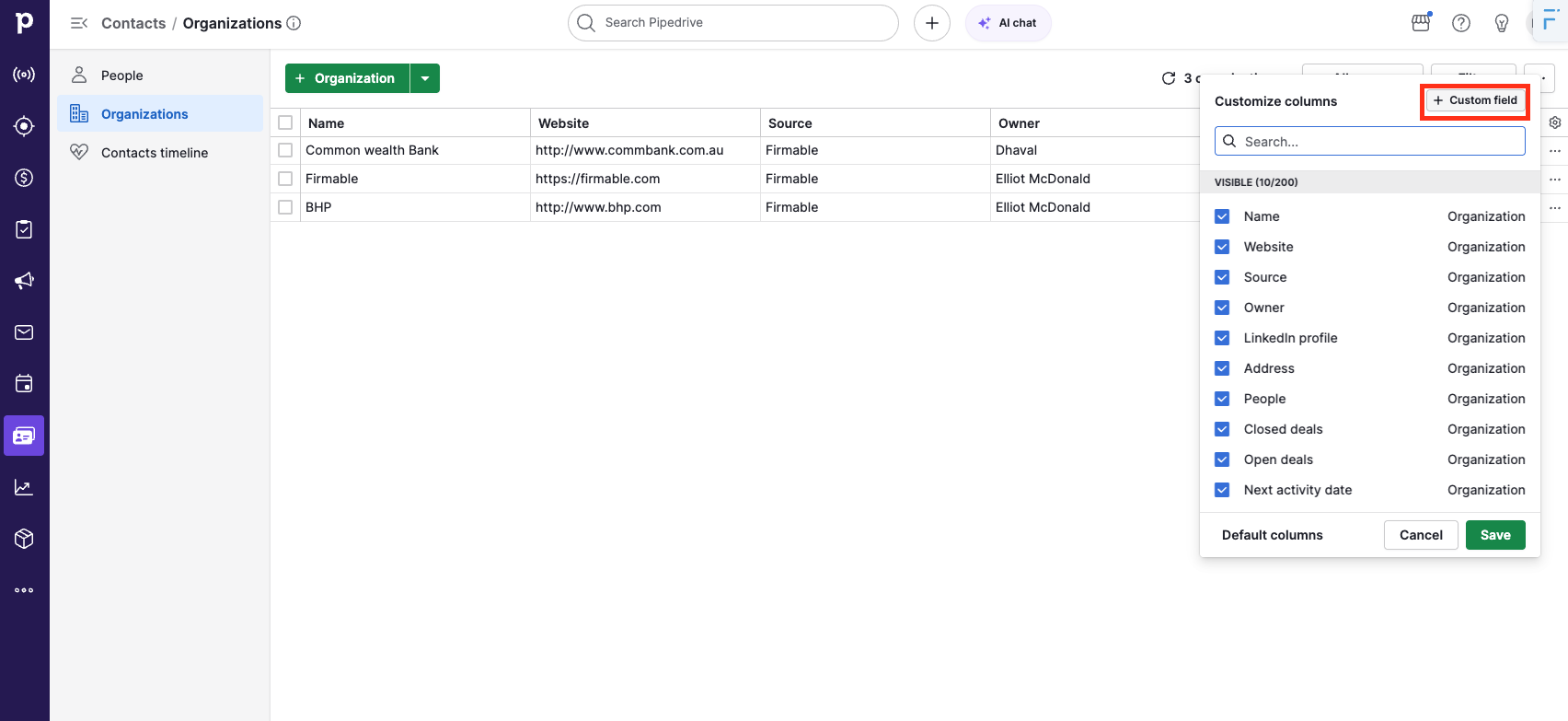Save the column customization
The height and width of the screenshot is (721, 1568).
click(x=1495, y=535)
